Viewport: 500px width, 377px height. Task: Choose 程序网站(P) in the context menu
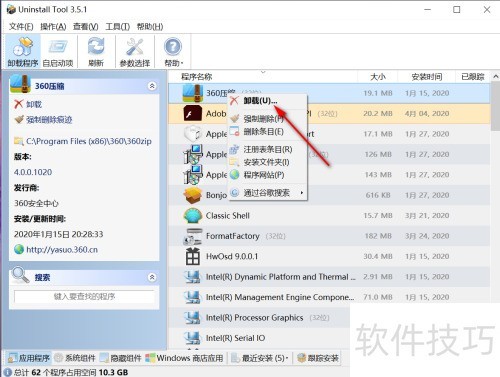click(x=267, y=175)
